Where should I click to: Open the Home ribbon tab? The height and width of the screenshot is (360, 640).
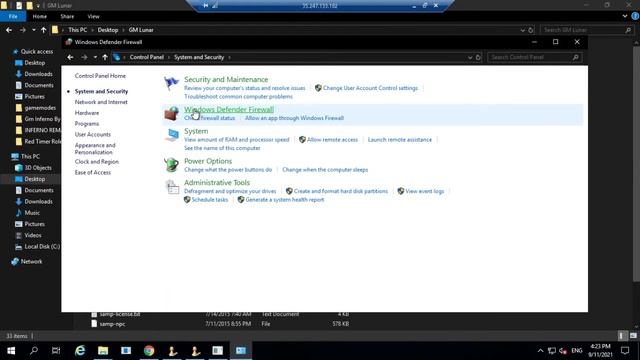(x=40, y=16)
